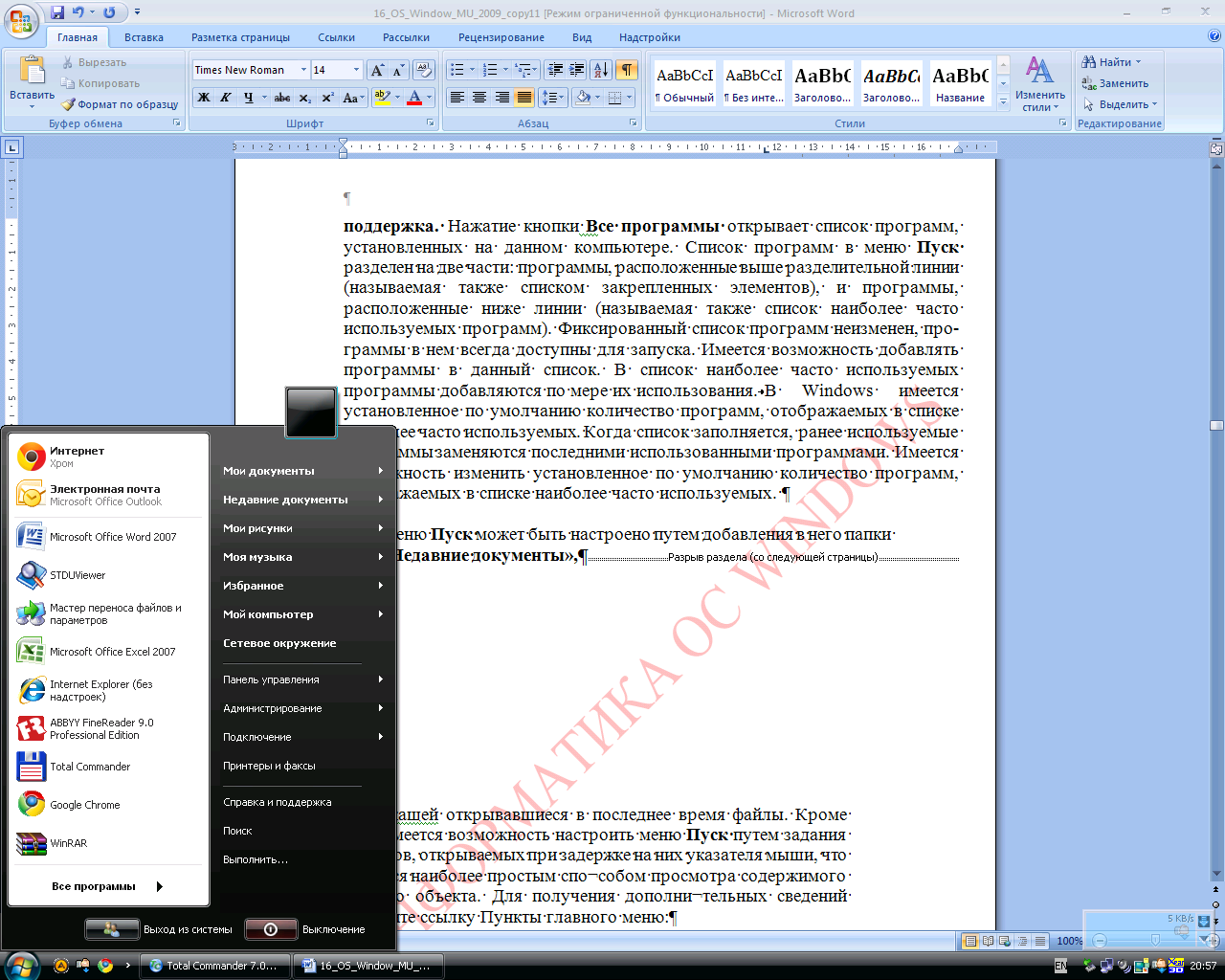Open Мои документы in Start menu
The width and height of the screenshot is (1225, 980).
tap(302, 471)
